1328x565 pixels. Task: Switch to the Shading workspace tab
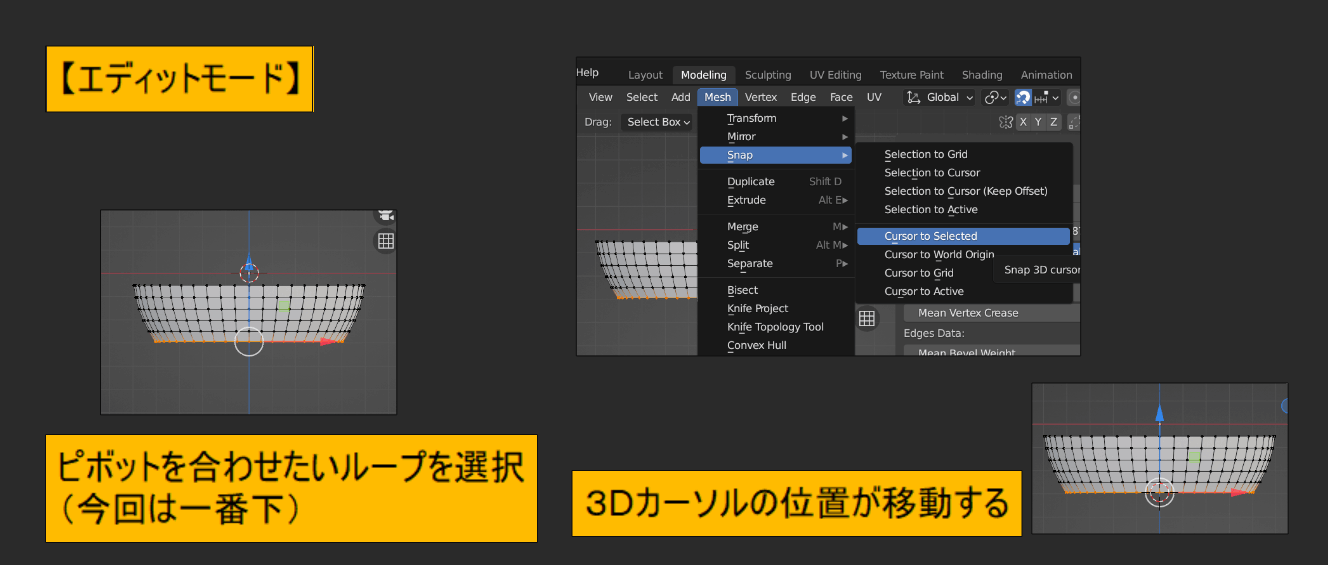pos(982,75)
